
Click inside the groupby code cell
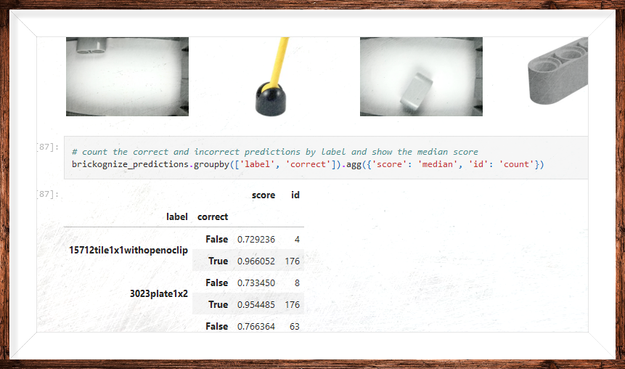coord(326,158)
